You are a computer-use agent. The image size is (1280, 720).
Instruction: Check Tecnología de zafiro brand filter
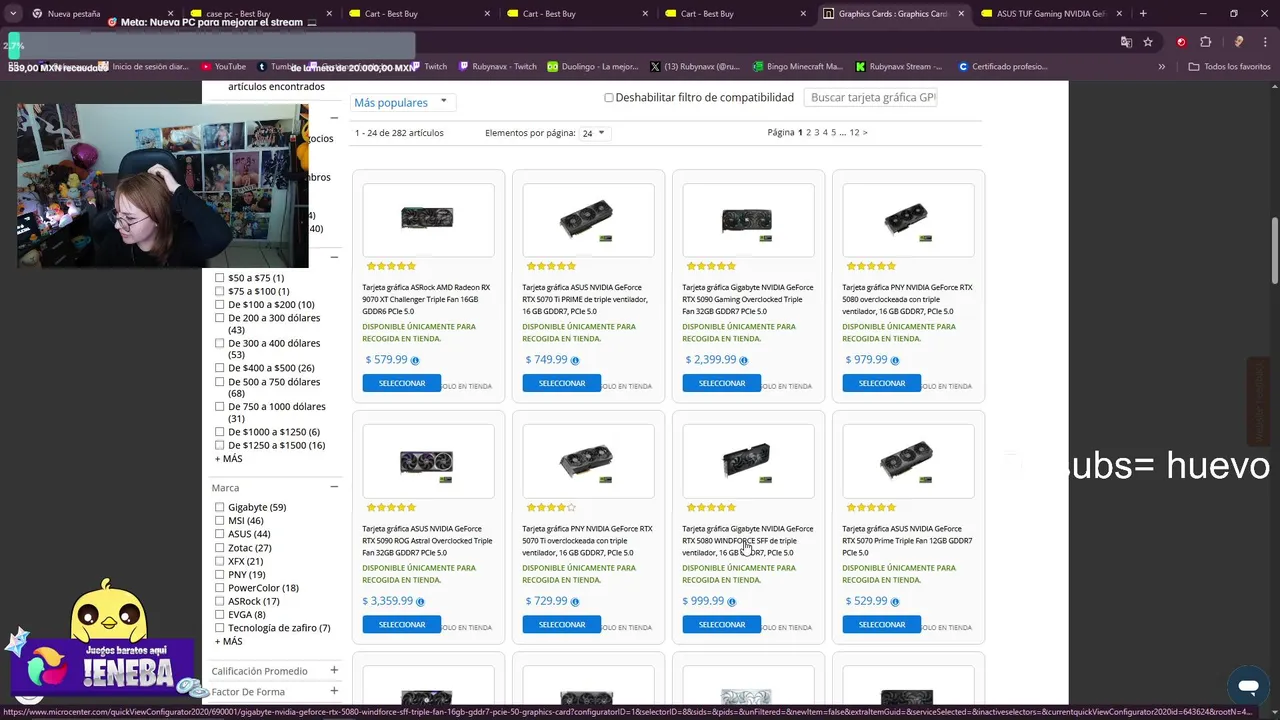click(220, 628)
